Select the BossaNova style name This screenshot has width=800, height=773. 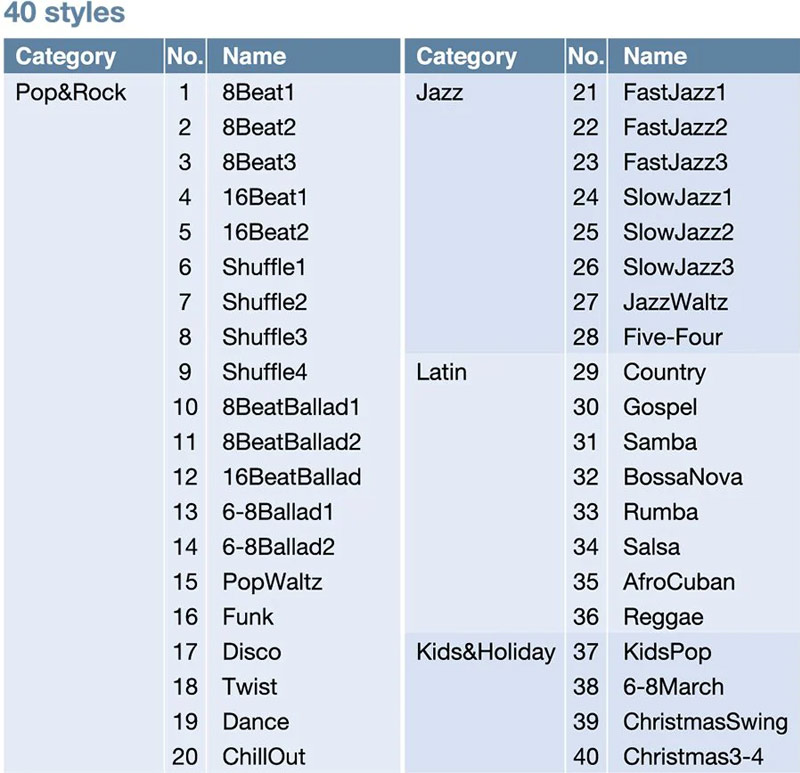(x=683, y=477)
